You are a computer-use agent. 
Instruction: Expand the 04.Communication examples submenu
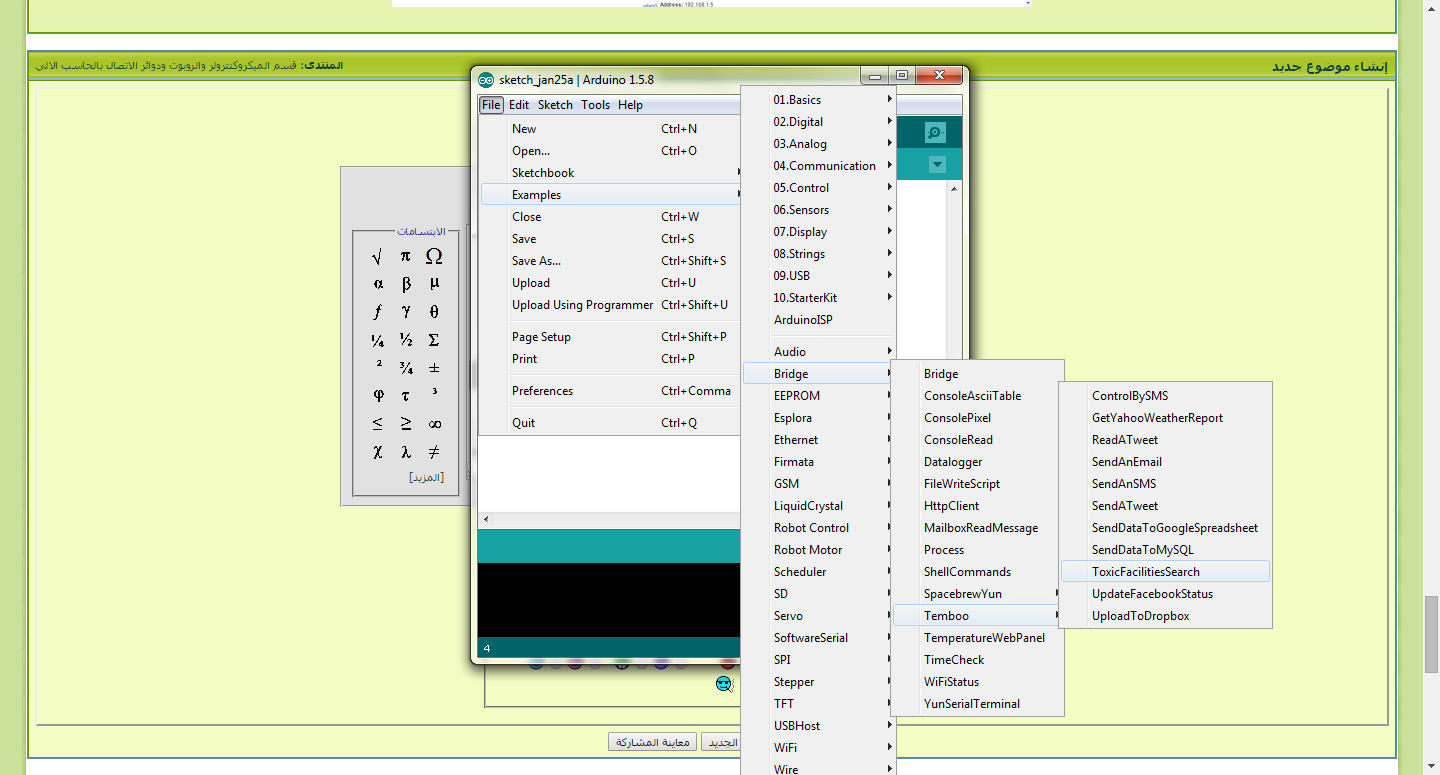[819, 166]
